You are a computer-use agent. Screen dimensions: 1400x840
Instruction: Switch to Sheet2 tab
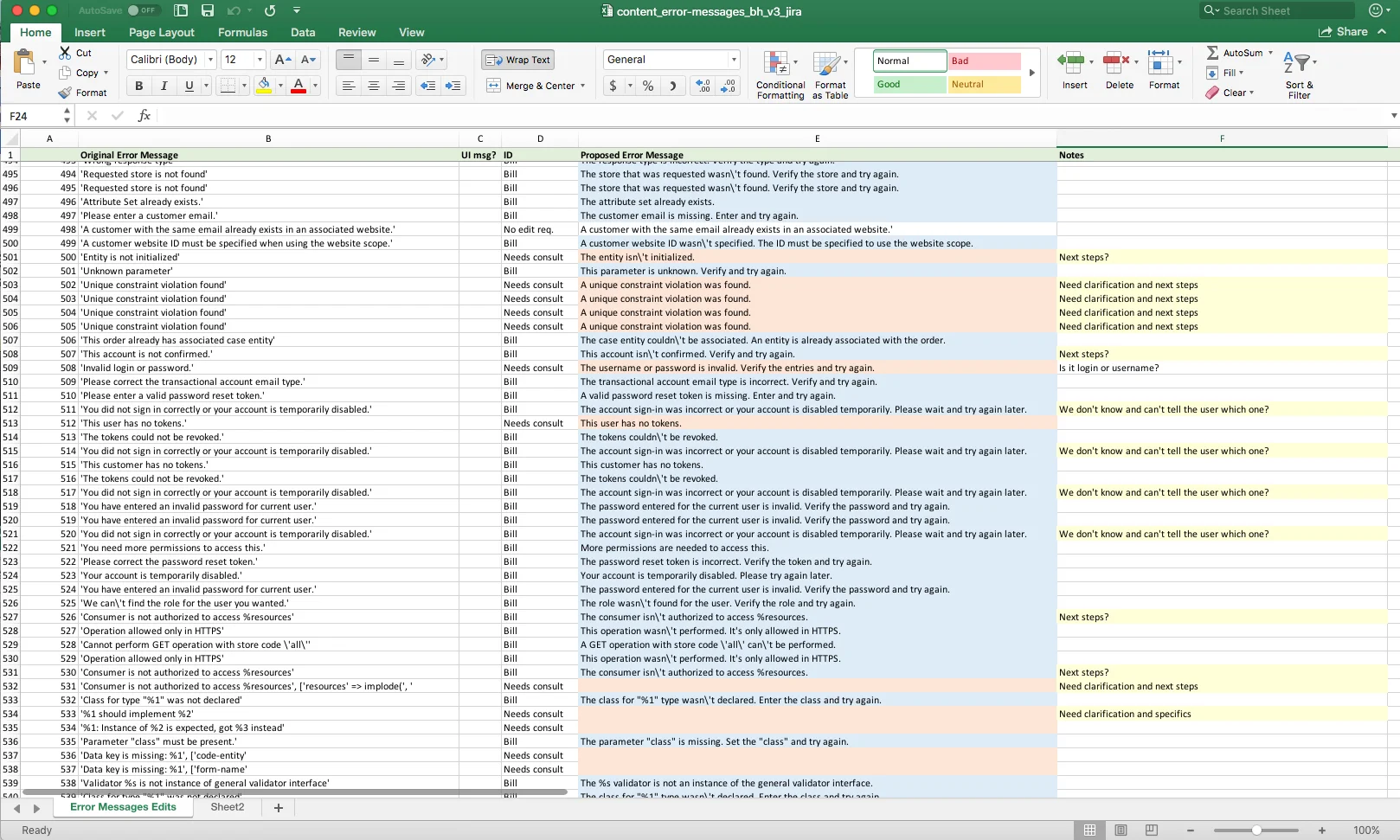[x=228, y=807]
